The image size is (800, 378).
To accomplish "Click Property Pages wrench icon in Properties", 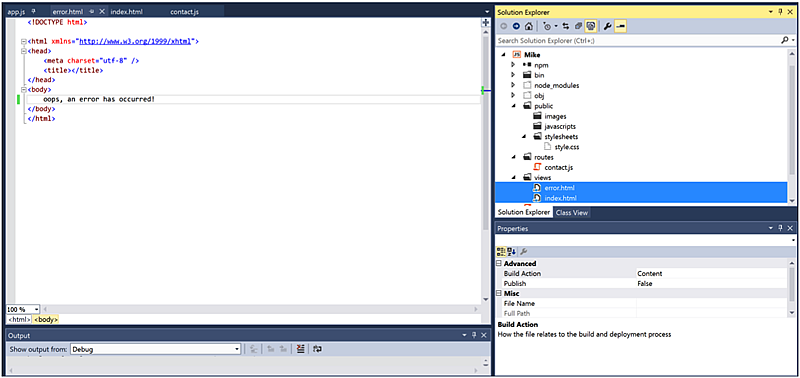I will 523,251.
